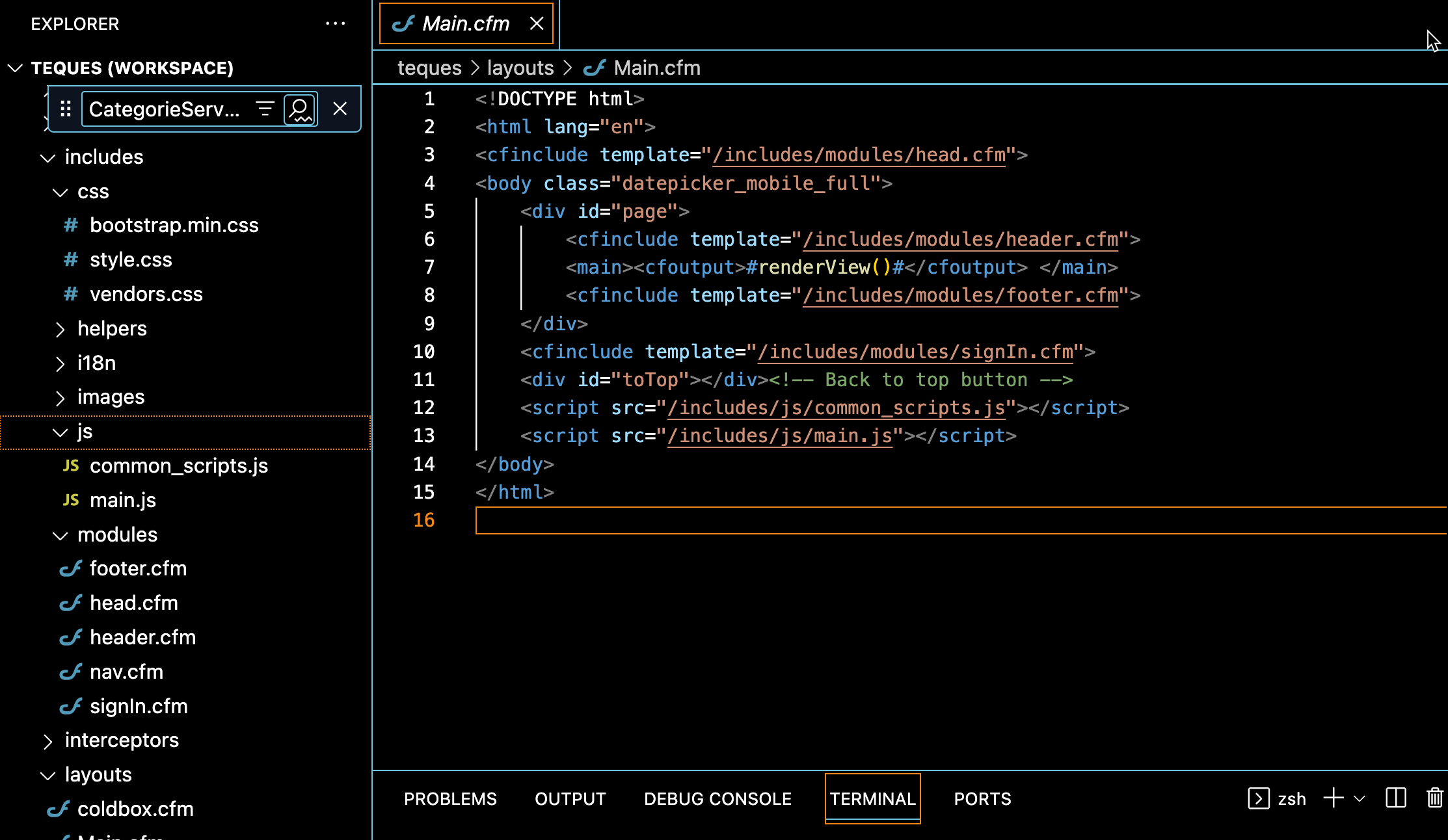This screenshot has width=1448, height=840.
Task: Click the tree find widget drag handle
Action: (x=66, y=109)
